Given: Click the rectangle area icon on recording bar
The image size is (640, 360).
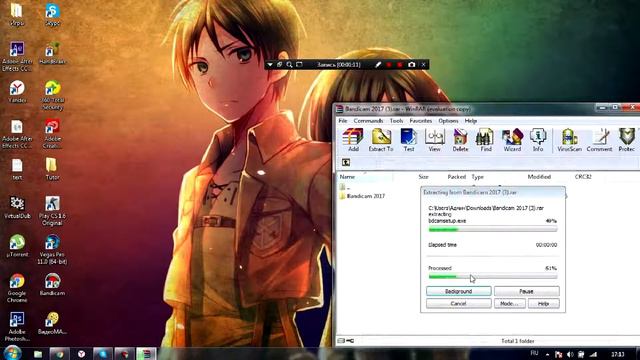Looking at the screenshot, I should pos(299,64).
